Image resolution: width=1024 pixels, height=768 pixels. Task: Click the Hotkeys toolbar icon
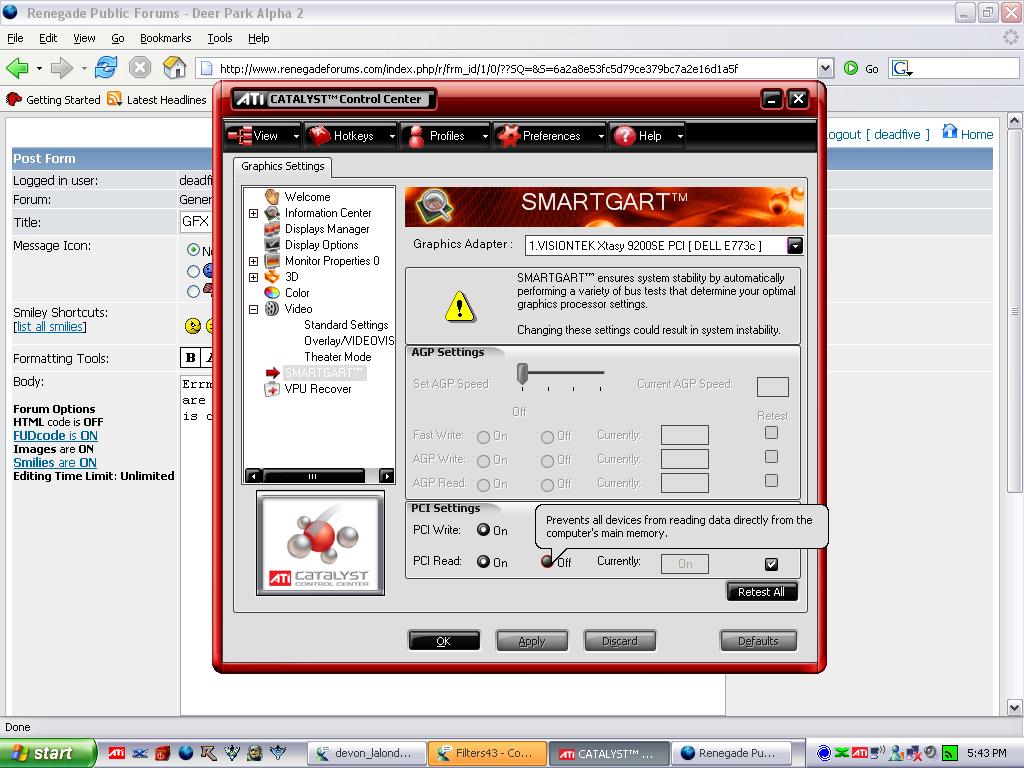[320, 136]
